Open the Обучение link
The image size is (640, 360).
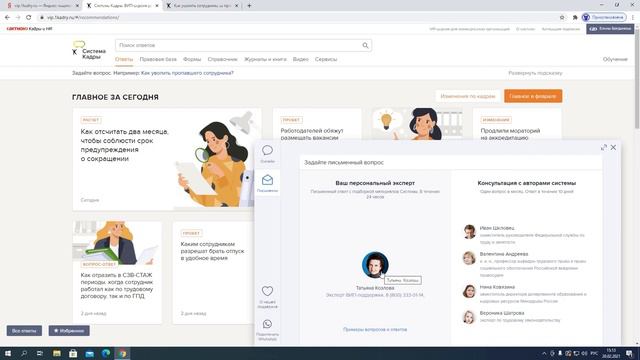pos(615,59)
